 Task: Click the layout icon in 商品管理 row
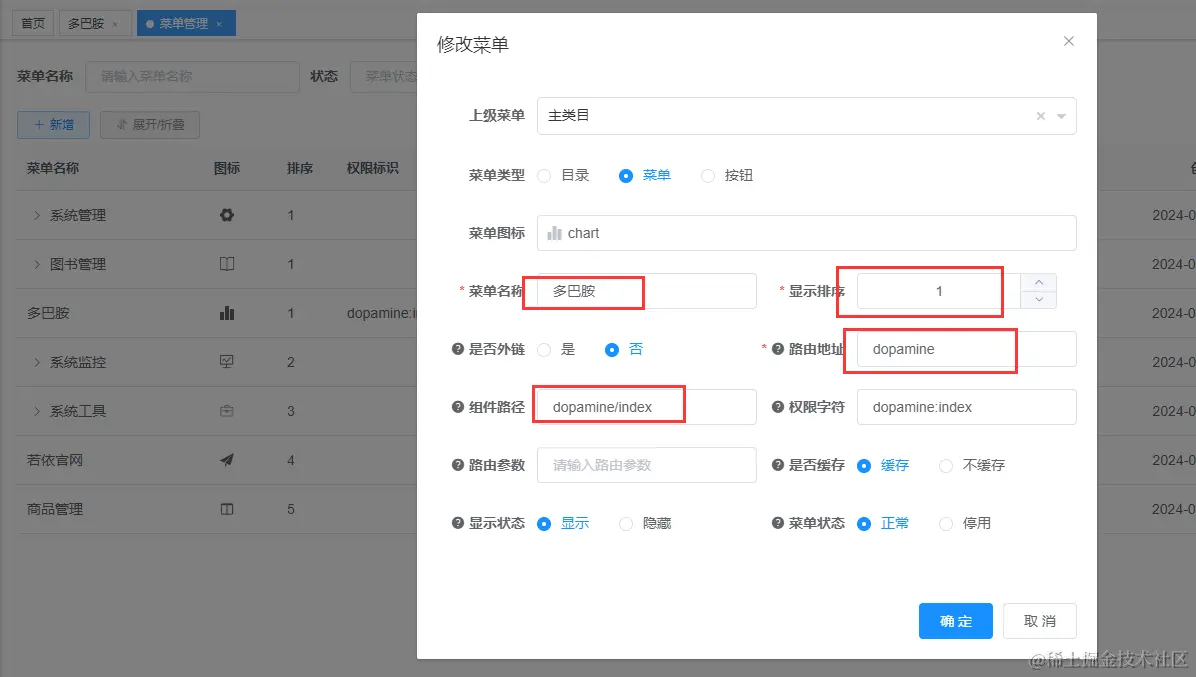point(227,509)
